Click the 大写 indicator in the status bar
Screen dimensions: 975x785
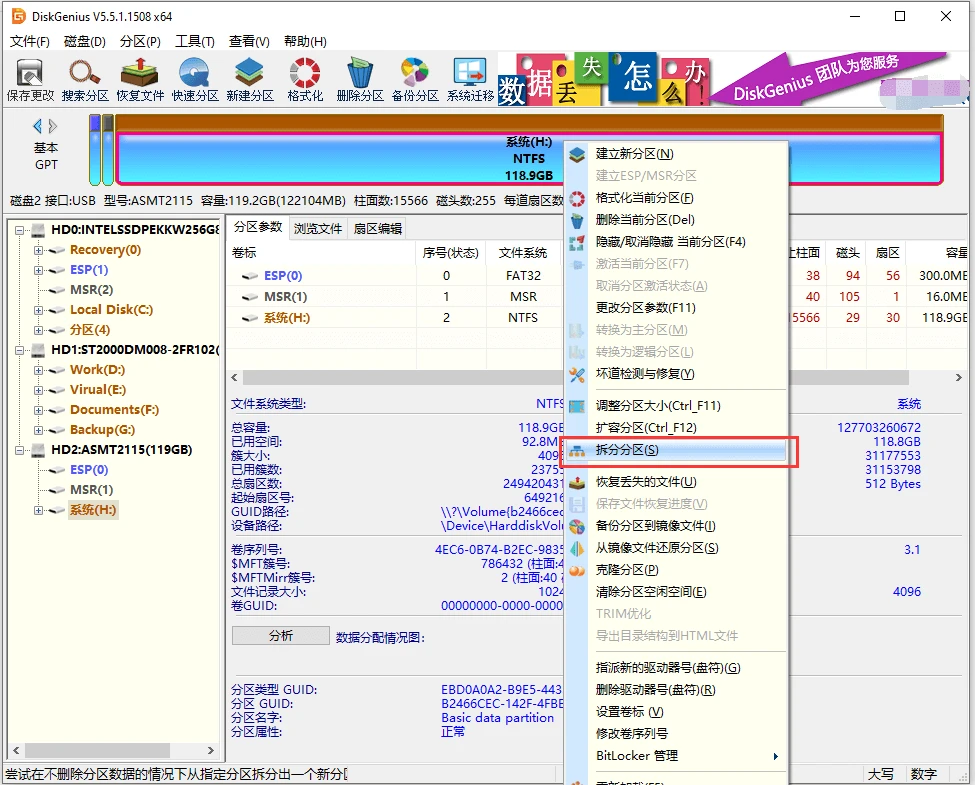[883, 772]
